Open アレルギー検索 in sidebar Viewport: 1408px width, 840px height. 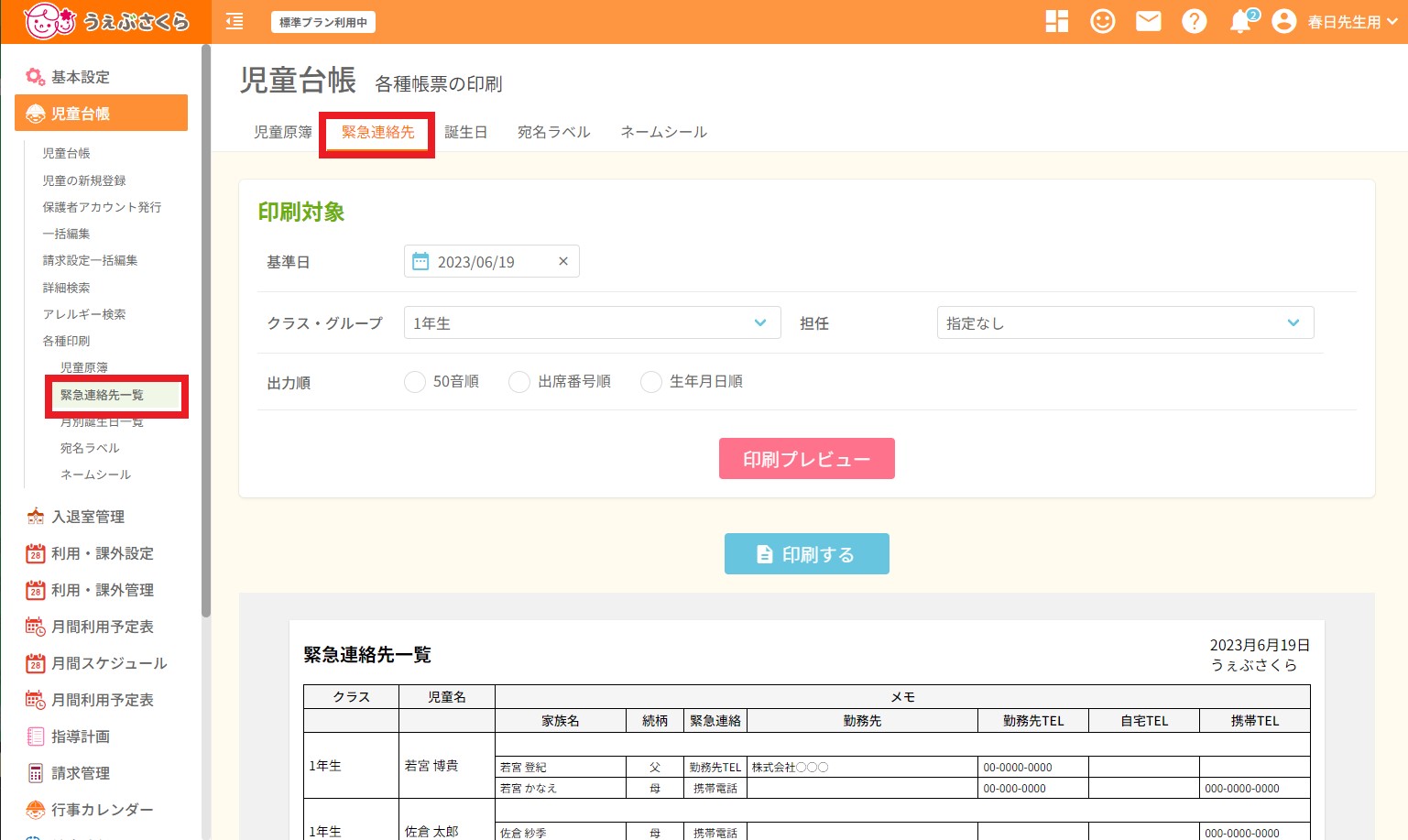(x=84, y=314)
